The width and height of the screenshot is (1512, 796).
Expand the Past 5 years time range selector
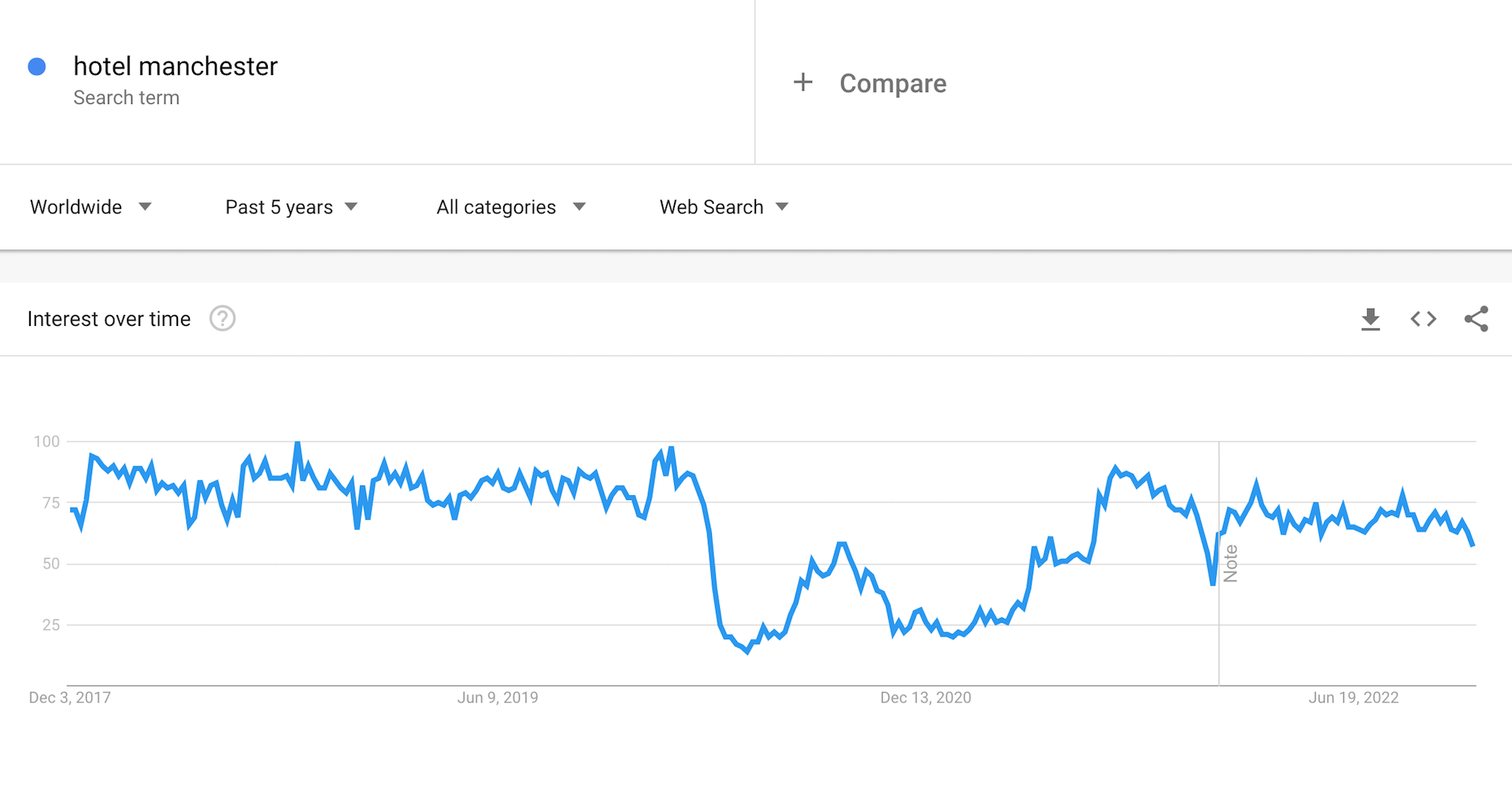pos(291,207)
